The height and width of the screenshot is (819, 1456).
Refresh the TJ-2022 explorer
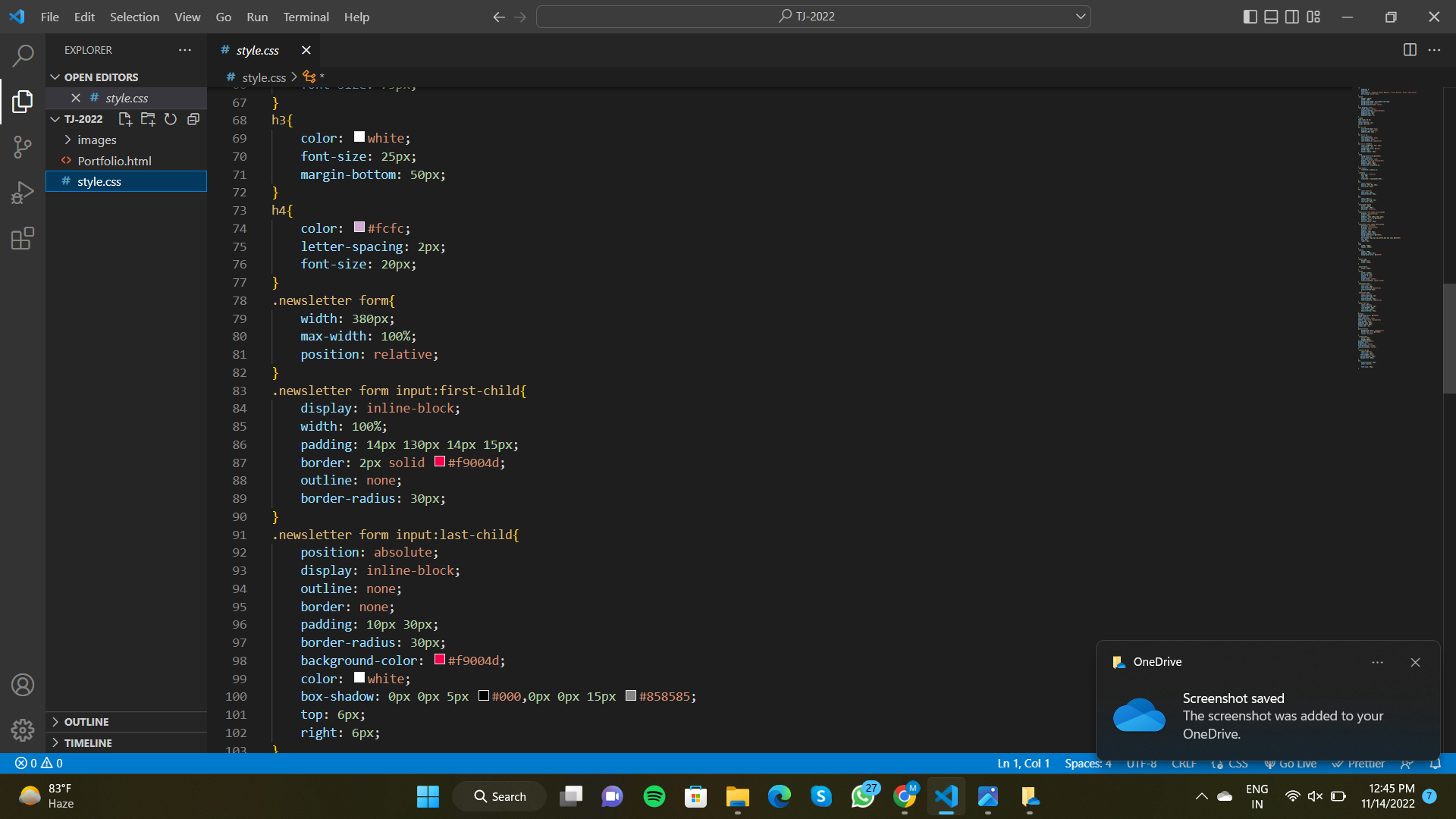[171, 119]
